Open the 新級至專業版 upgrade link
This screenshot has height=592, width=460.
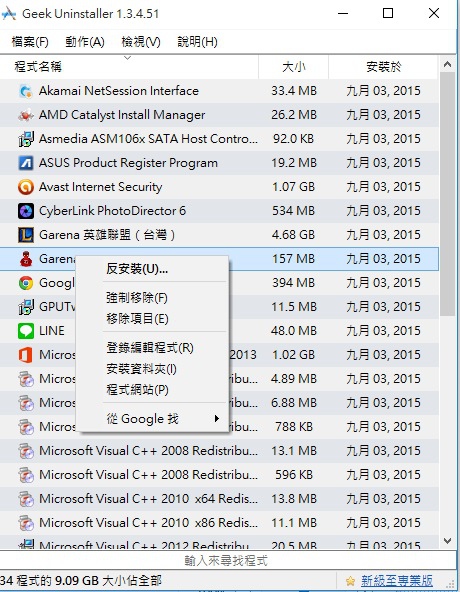coord(397,581)
